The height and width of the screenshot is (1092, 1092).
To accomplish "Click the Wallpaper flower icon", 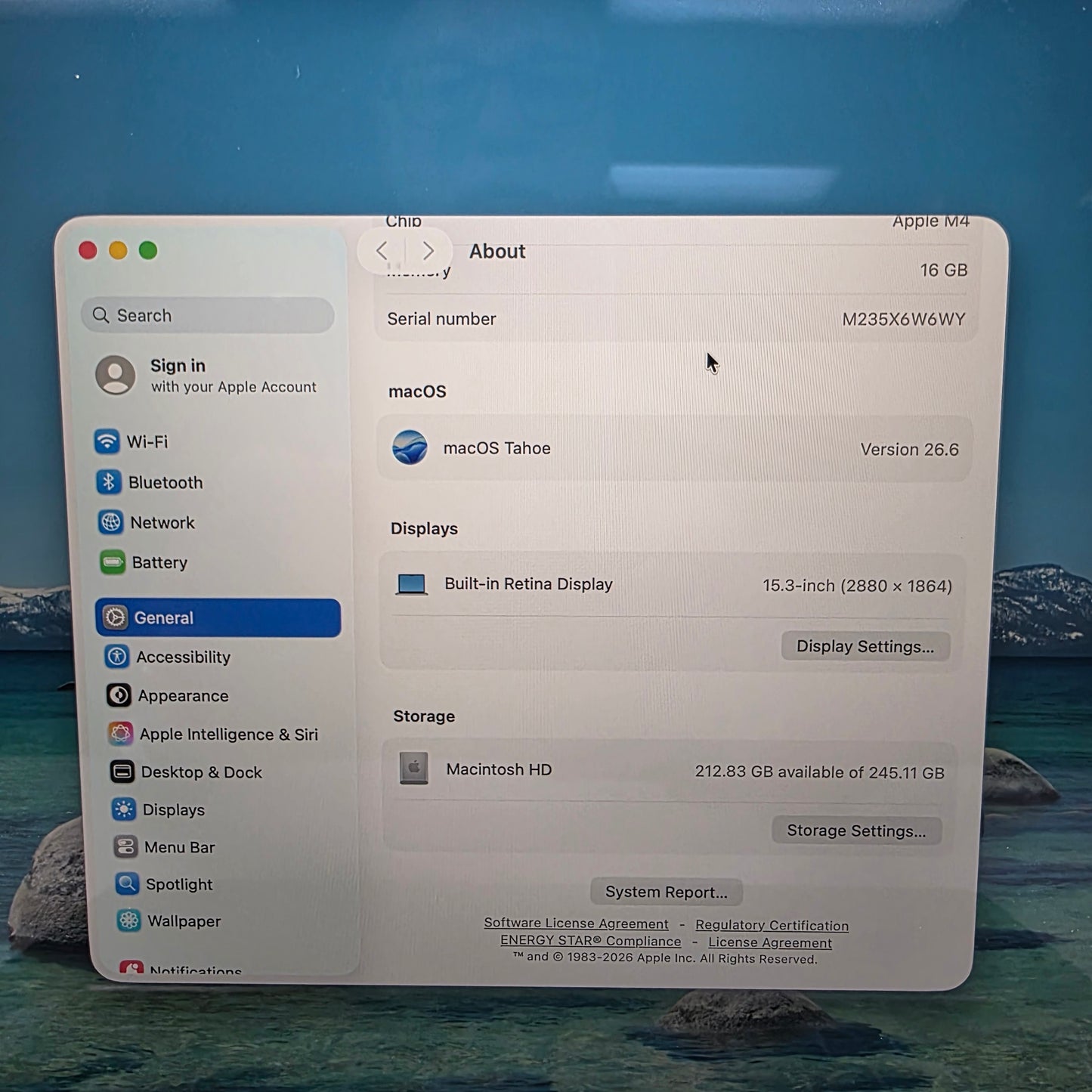I will point(129,920).
